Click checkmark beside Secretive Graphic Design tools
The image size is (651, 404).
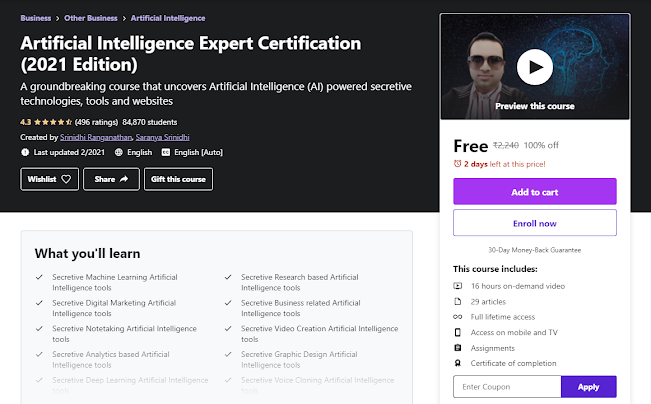click(228, 354)
